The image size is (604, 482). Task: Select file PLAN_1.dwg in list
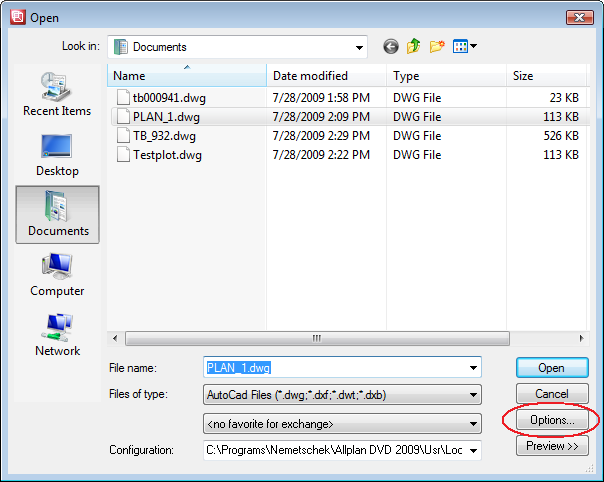point(166,117)
